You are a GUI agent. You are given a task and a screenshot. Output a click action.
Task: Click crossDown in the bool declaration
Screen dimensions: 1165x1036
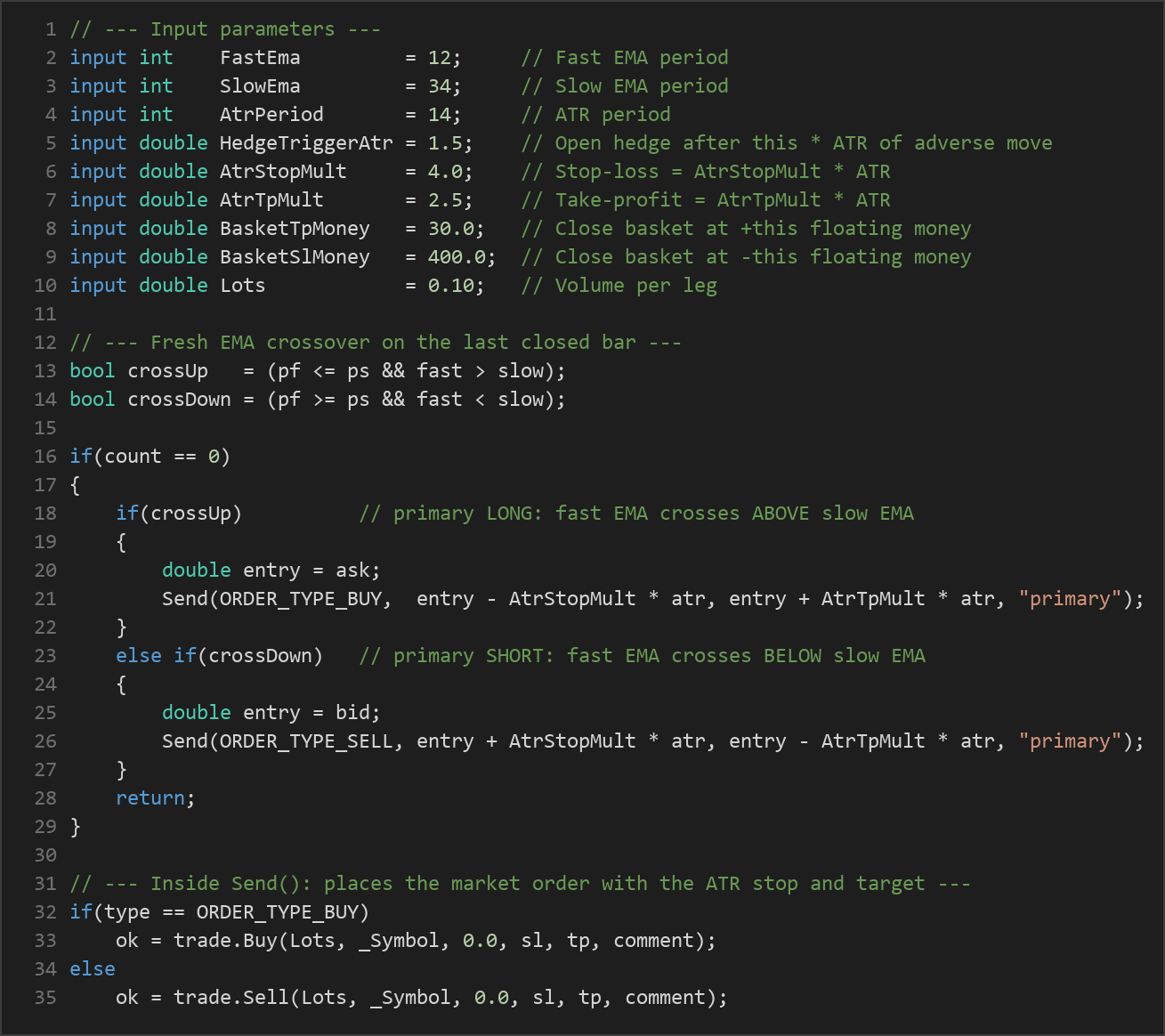coord(179,400)
